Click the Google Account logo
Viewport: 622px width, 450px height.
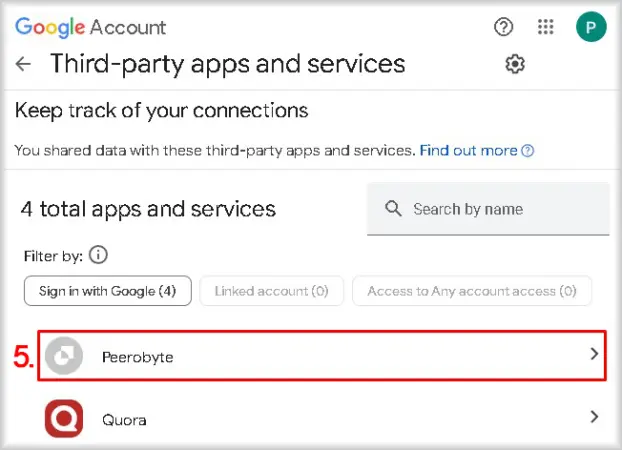tap(90, 27)
